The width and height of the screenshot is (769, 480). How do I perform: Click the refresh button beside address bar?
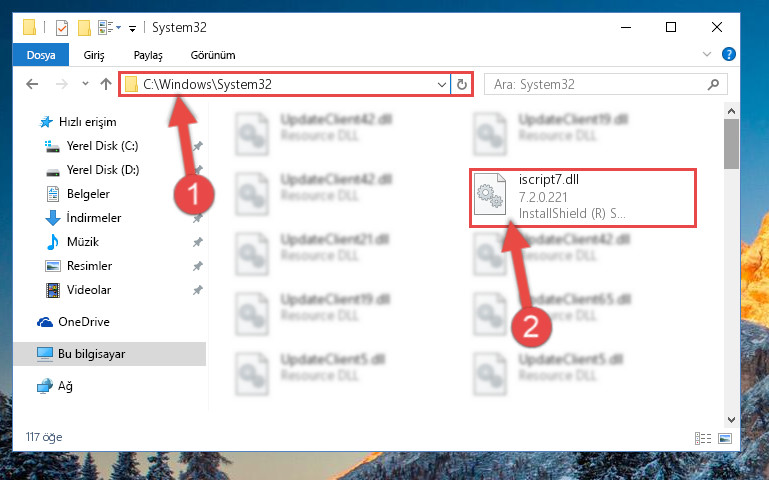point(461,84)
